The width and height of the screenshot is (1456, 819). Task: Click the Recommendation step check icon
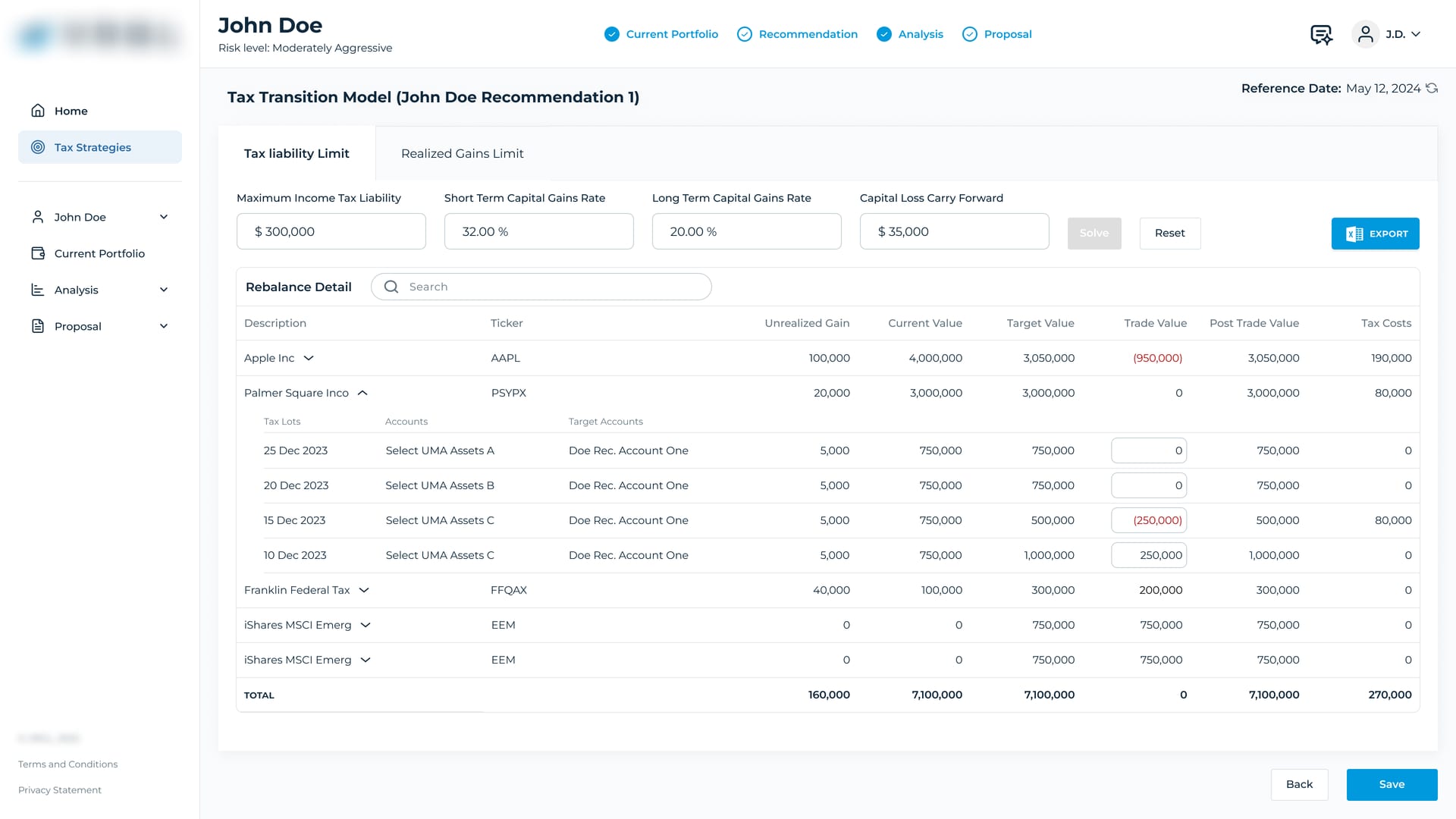coord(745,34)
